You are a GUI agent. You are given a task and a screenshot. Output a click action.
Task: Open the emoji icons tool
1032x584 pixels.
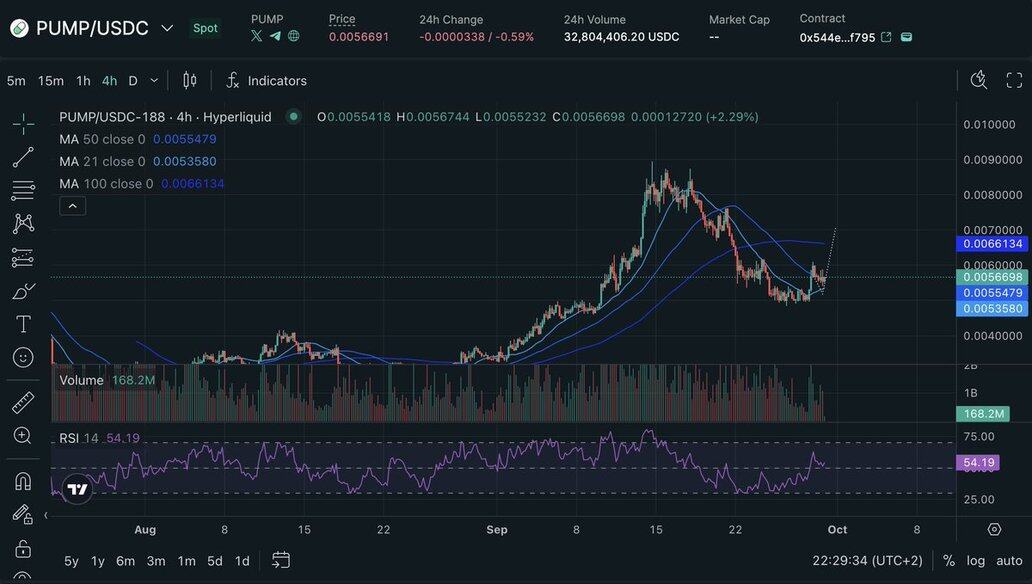tap(23, 358)
